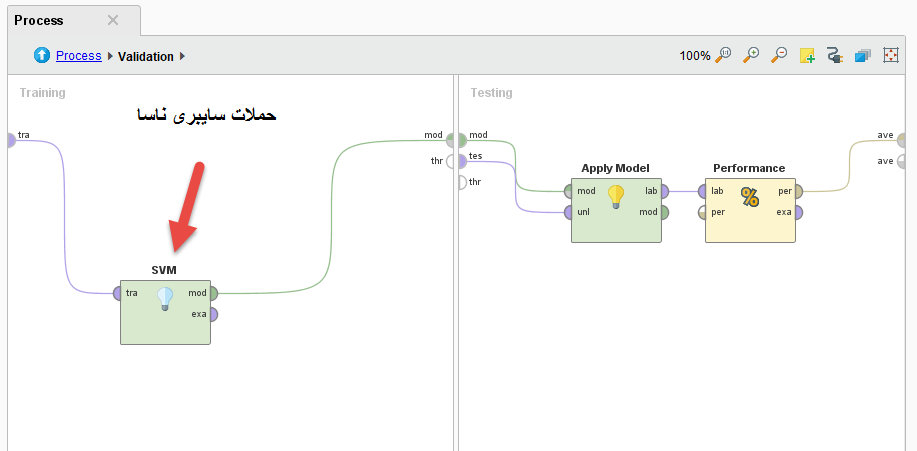The width and height of the screenshot is (917, 451).
Task: Click the blue stacked layers operator icon
Action: pos(863,56)
